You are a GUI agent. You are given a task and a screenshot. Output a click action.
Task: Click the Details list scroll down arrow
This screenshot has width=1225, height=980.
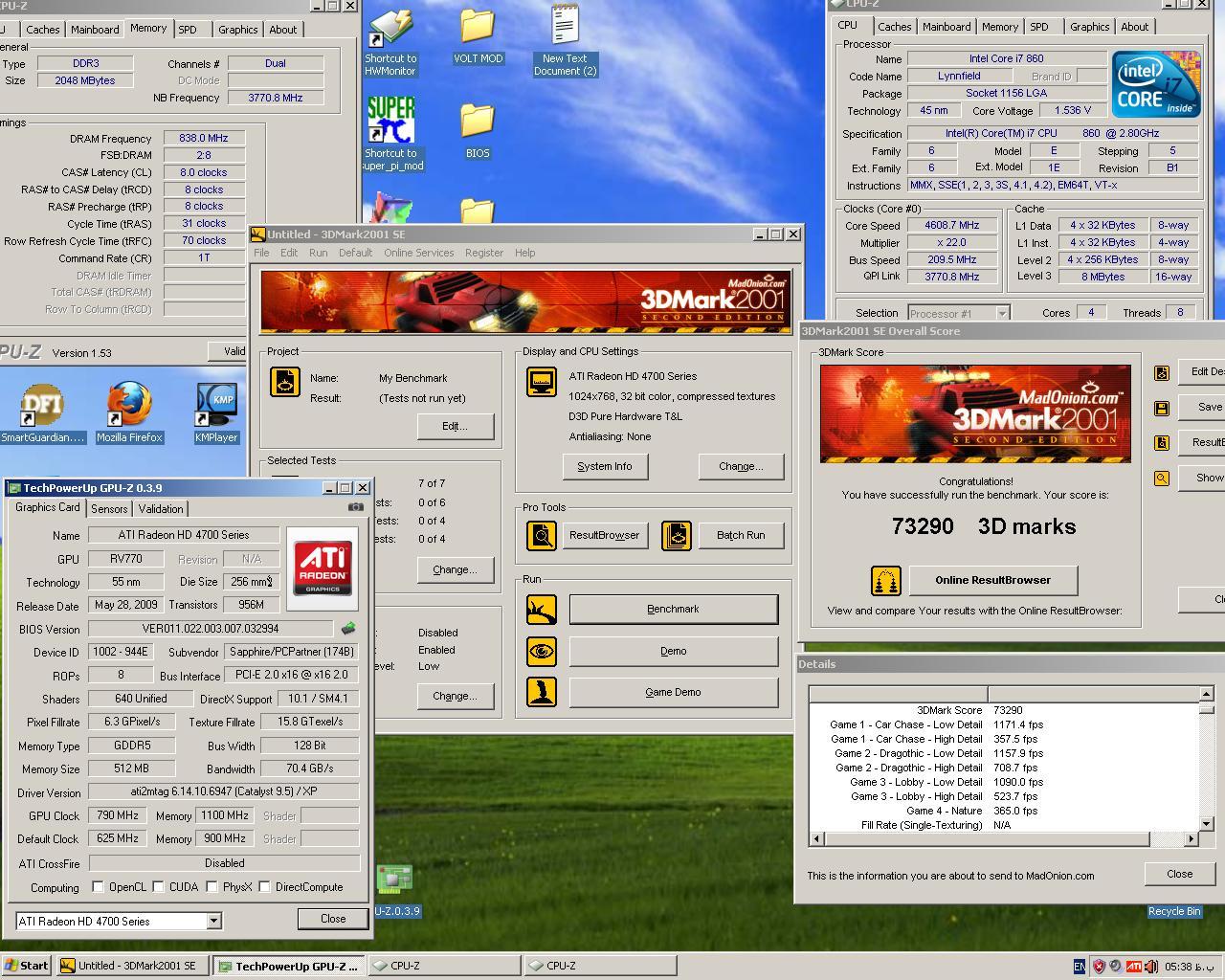point(1206,823)
